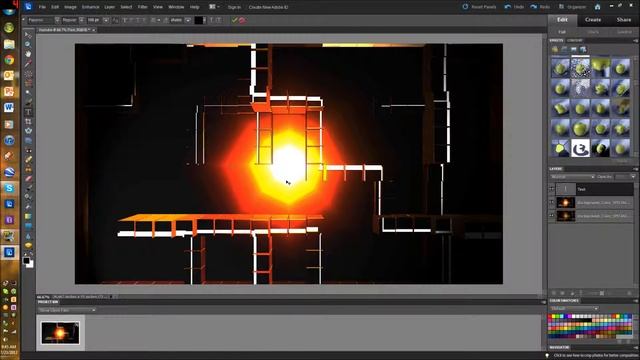The image size is (640, 360).
Task: Select the Eraser tool
Action: coord(28,178)
